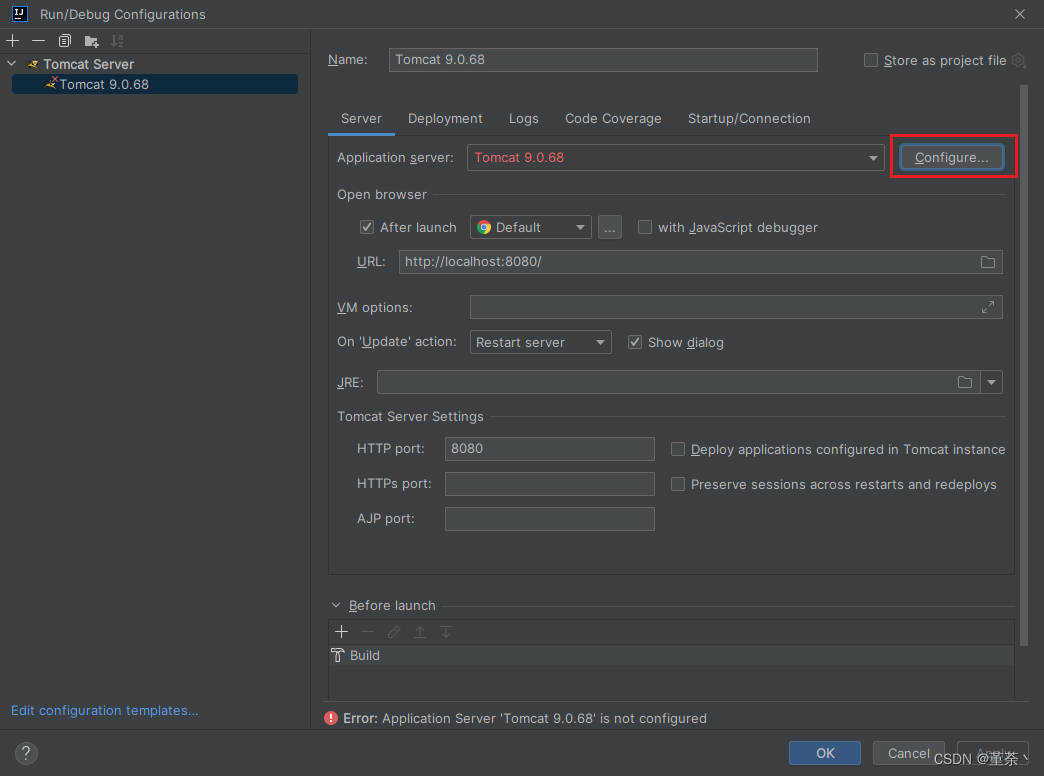Click the HTTPs port field
The image size is (1044, 776).
click(549, 484)
